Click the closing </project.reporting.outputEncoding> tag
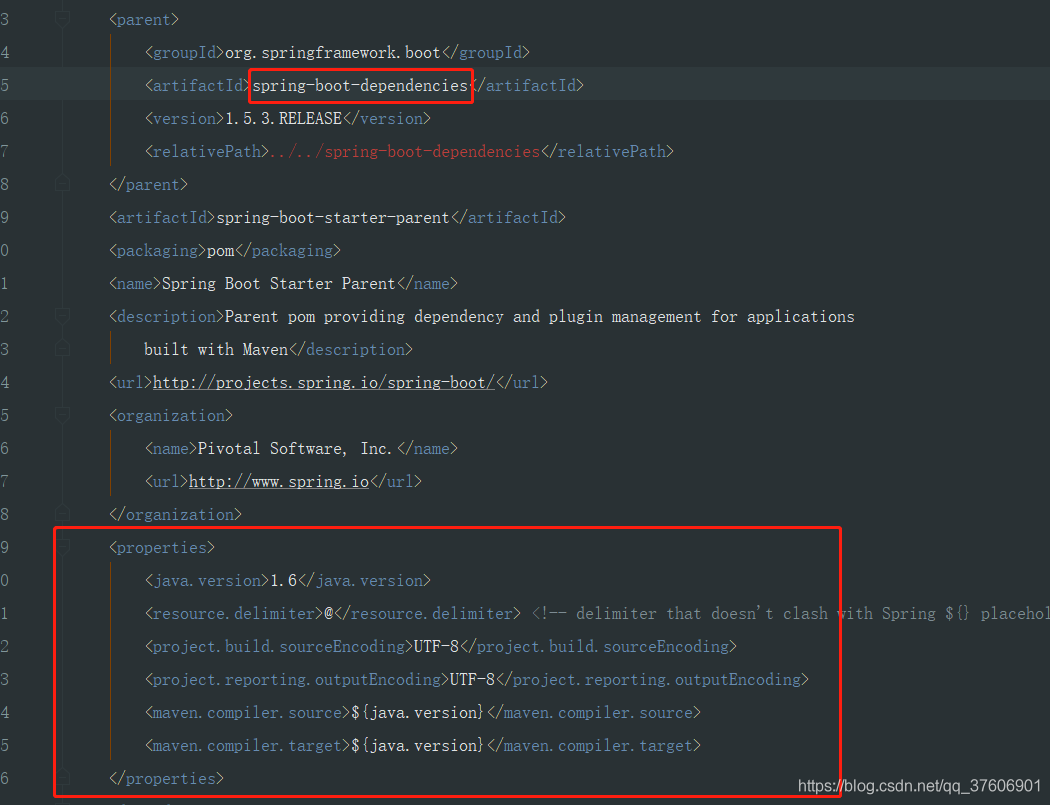1050x805 pixels. click(x=652, y=680)
